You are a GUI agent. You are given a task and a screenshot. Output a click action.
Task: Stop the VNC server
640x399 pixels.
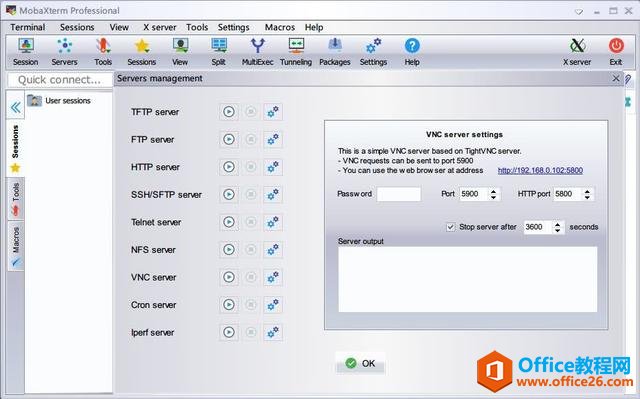click(251, 277)
